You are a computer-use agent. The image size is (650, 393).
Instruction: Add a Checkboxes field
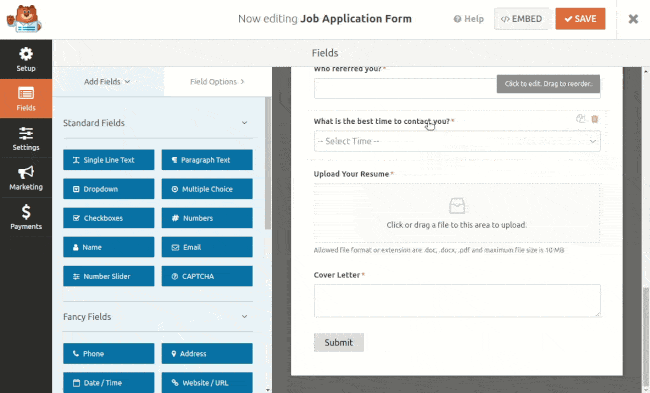coord(109,218)
